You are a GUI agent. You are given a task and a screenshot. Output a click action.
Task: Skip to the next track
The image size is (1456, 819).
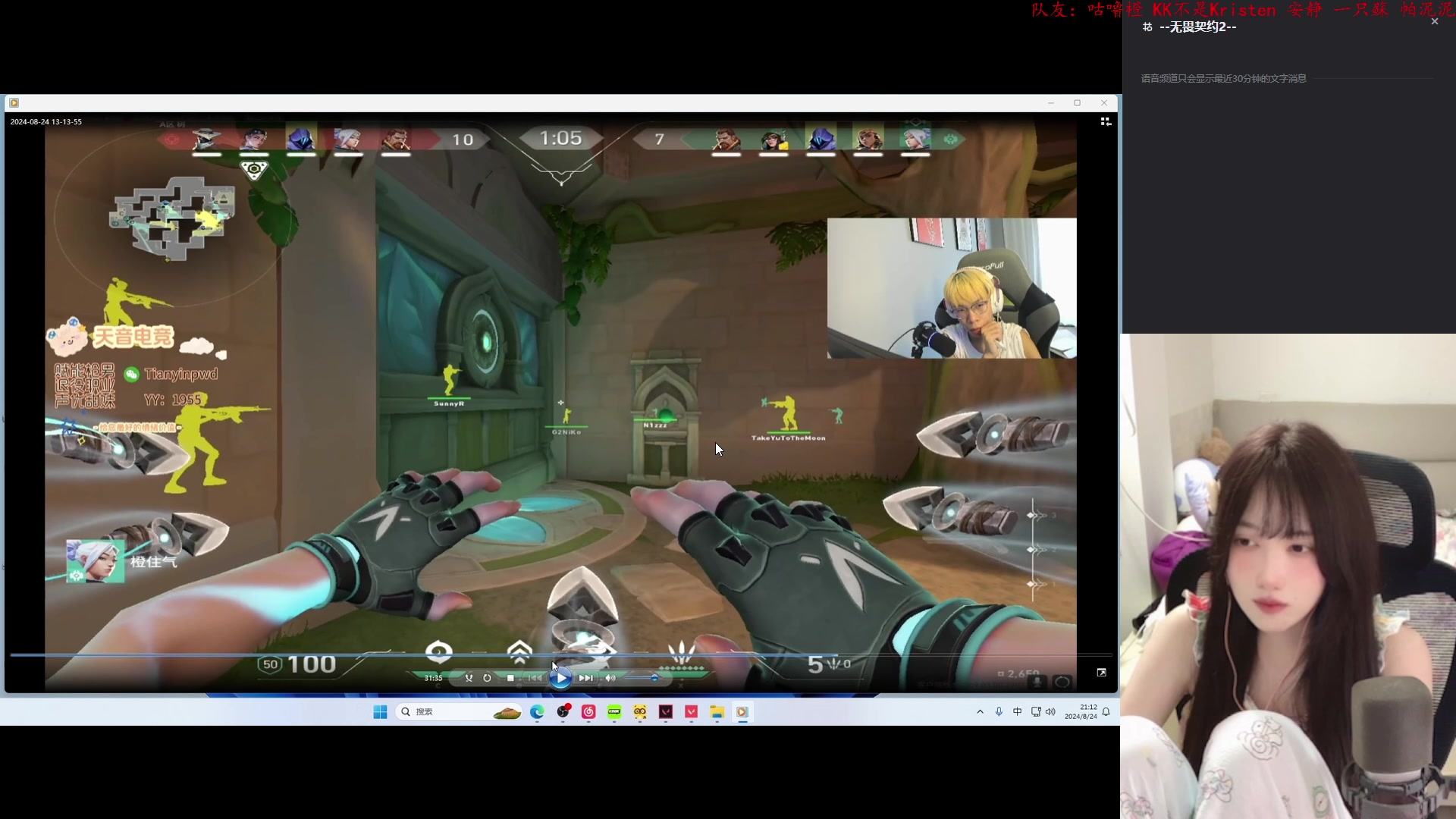pos(585,678)
